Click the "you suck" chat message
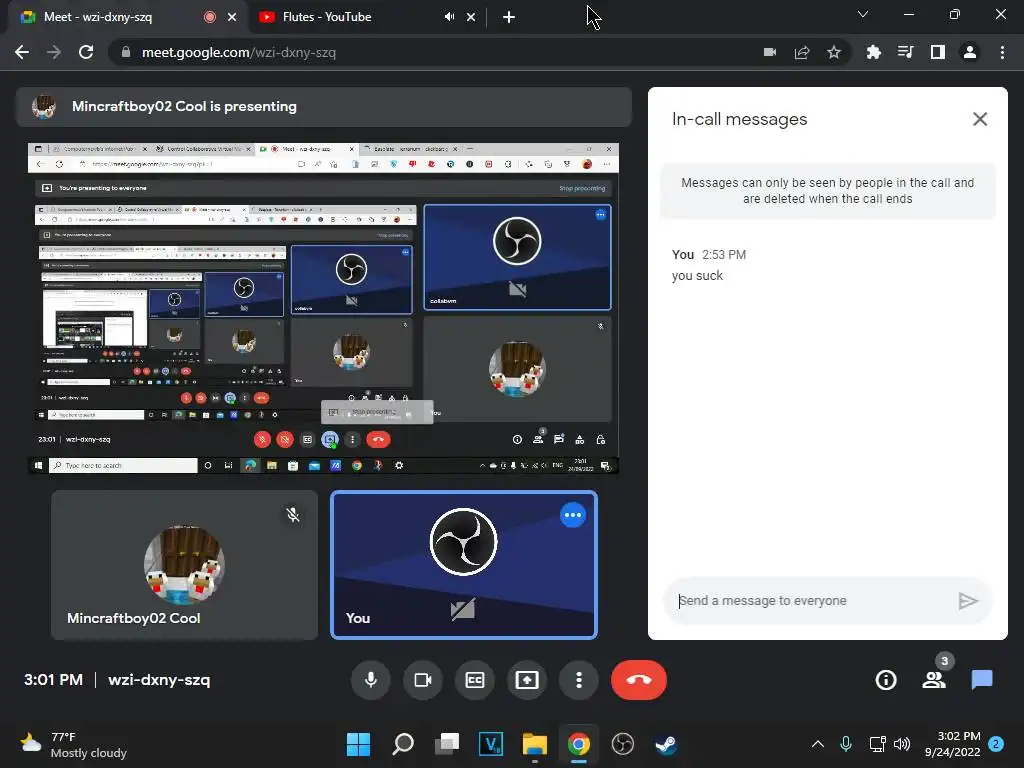Screen dimensions: 1024x768 point(697,276)
